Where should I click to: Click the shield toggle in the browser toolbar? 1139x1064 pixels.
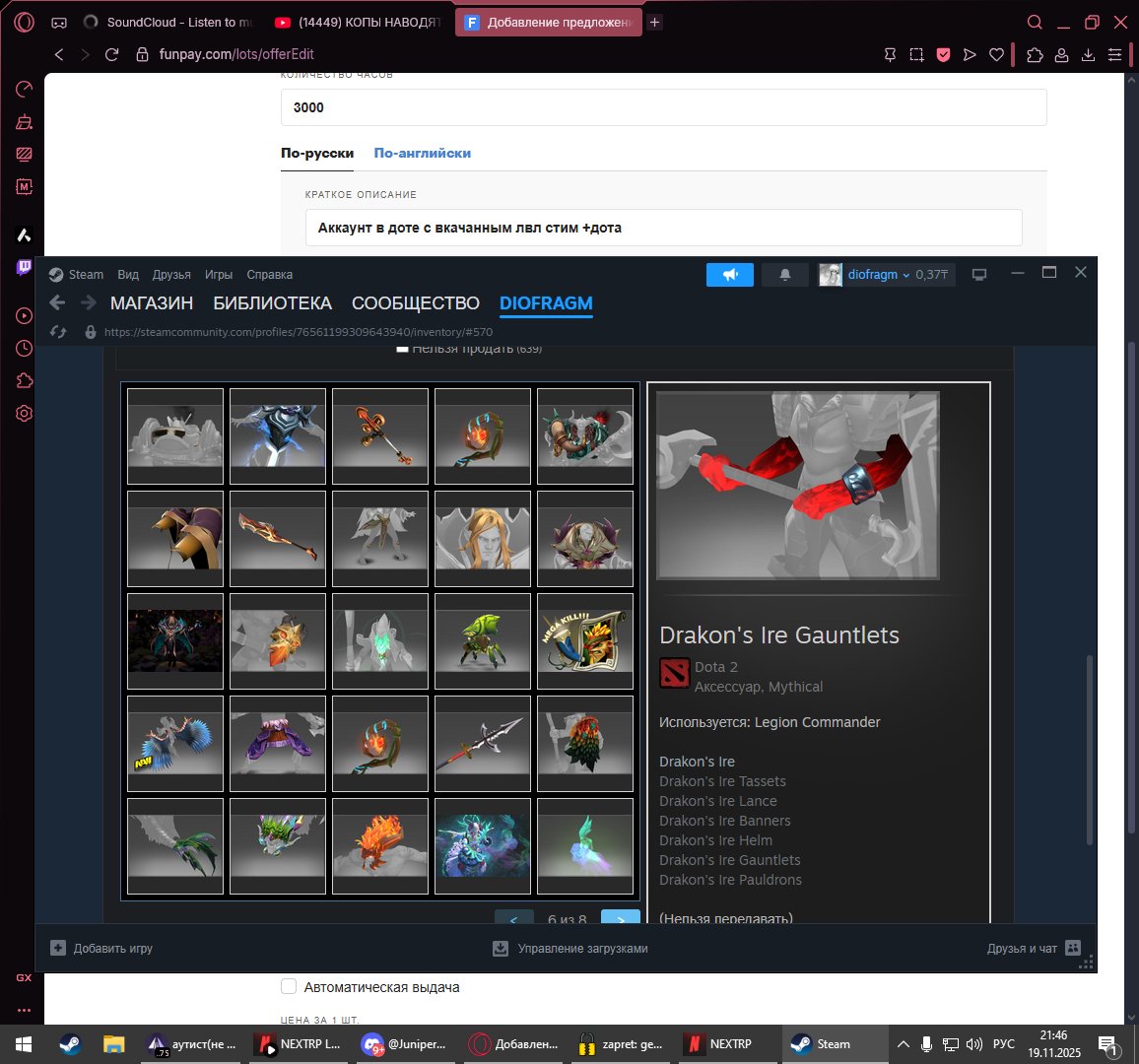(943, 54)
